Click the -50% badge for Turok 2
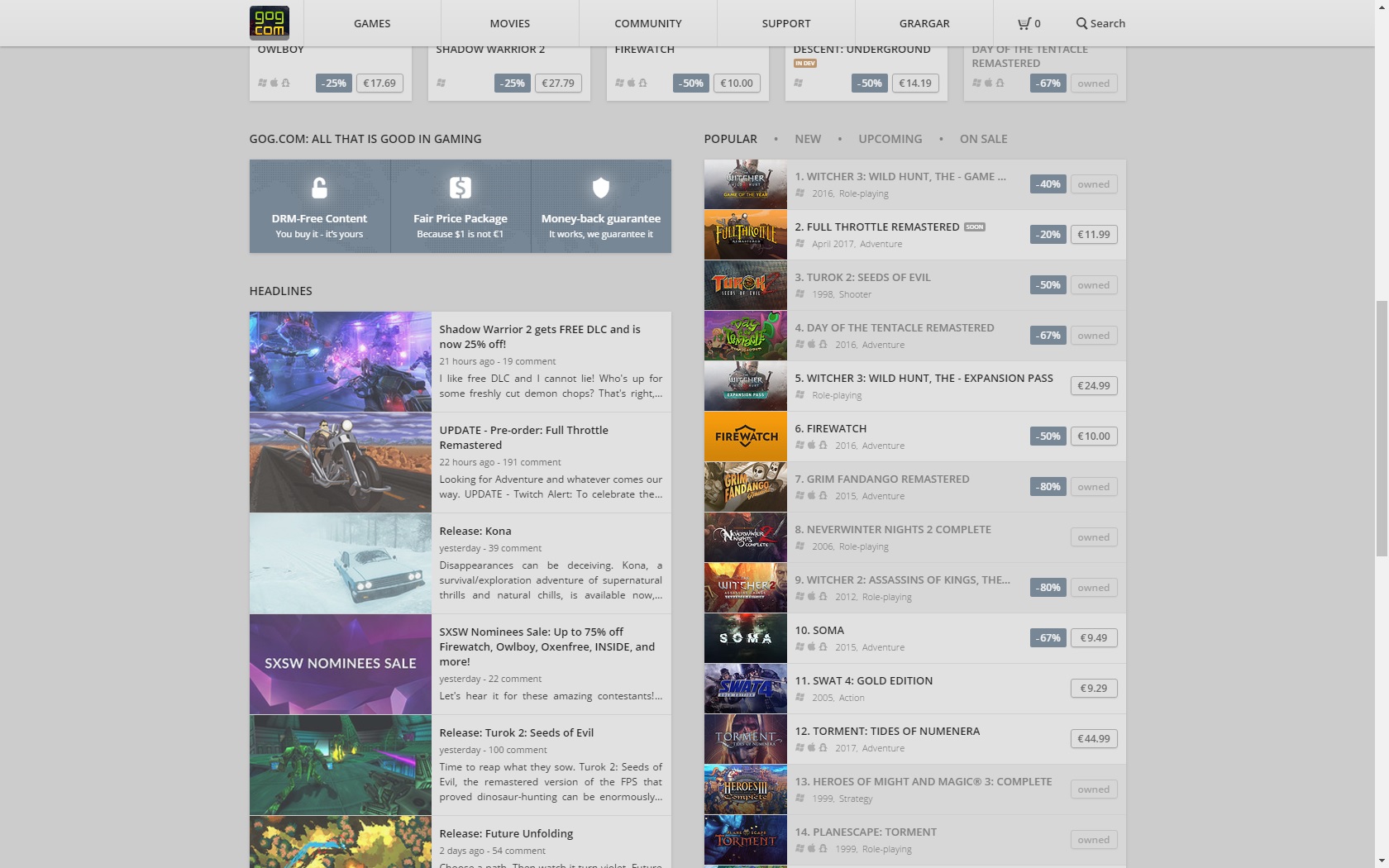The image size is (1389, 868). pos(1048,284)
